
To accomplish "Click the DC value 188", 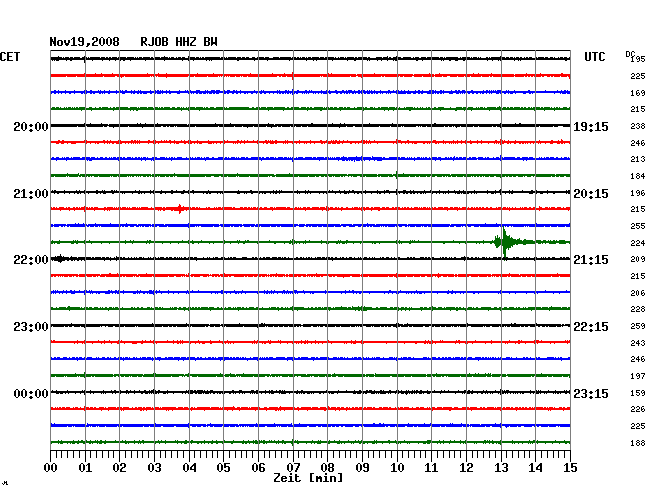I will point(638,443).
